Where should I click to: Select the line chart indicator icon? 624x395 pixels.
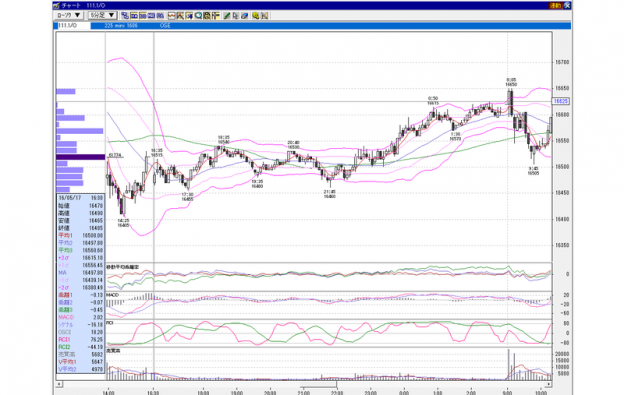172,16
